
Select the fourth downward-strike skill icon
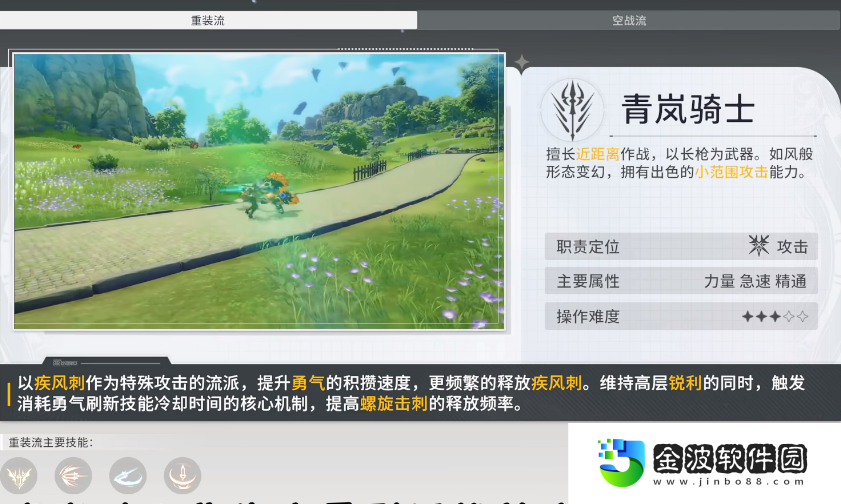[x=182, y=476]
